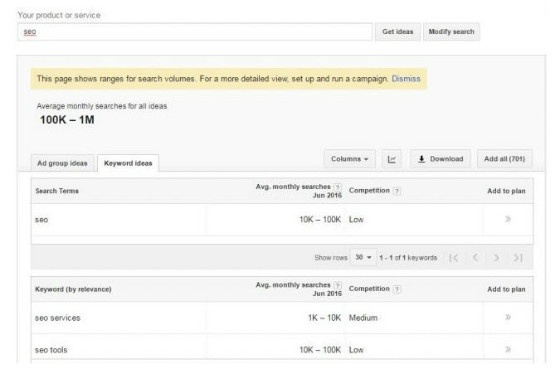Viewport: 560px width, 369px height.
Task: Go to first page of keywords
Action: pyautogui.click(x=454, y=258)
